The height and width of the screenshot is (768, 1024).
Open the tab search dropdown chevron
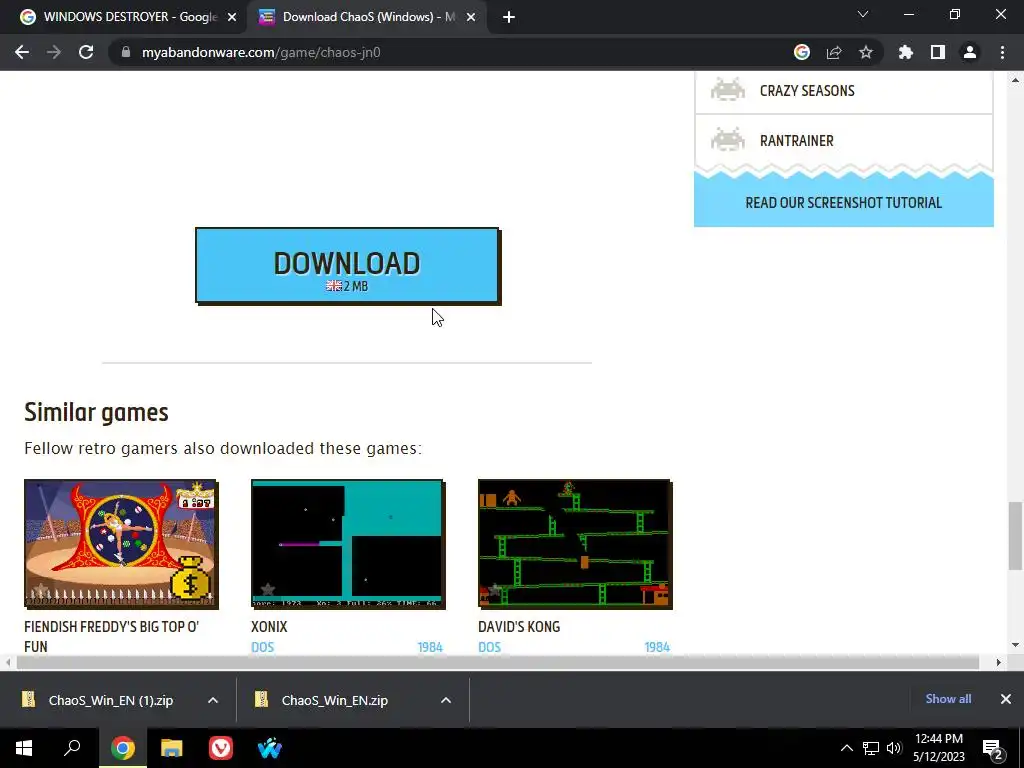[863, 14]
